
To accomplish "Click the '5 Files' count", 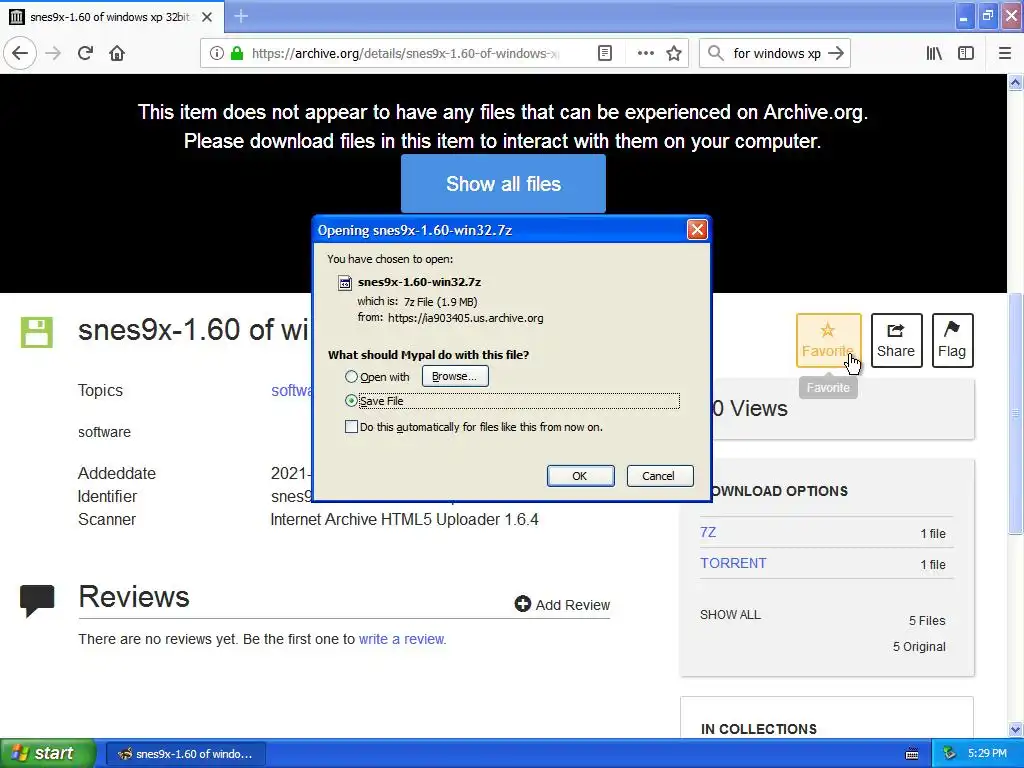I will click(927, 620).
